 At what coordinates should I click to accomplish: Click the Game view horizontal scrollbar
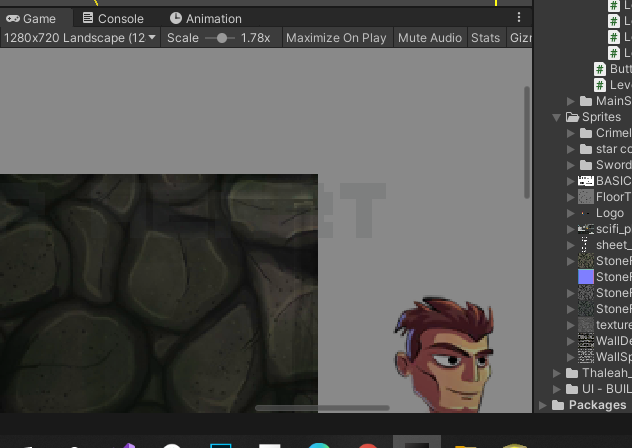(322, 408)
